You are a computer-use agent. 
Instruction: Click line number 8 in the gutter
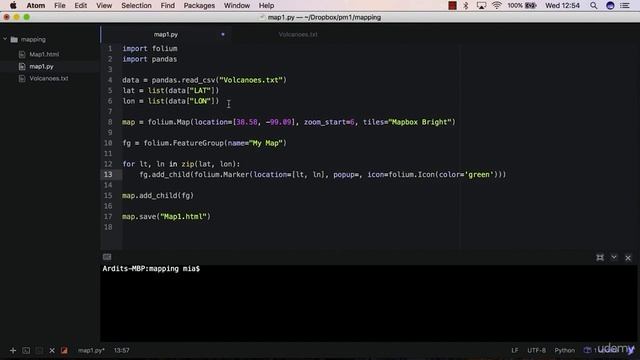pos(110,122)
